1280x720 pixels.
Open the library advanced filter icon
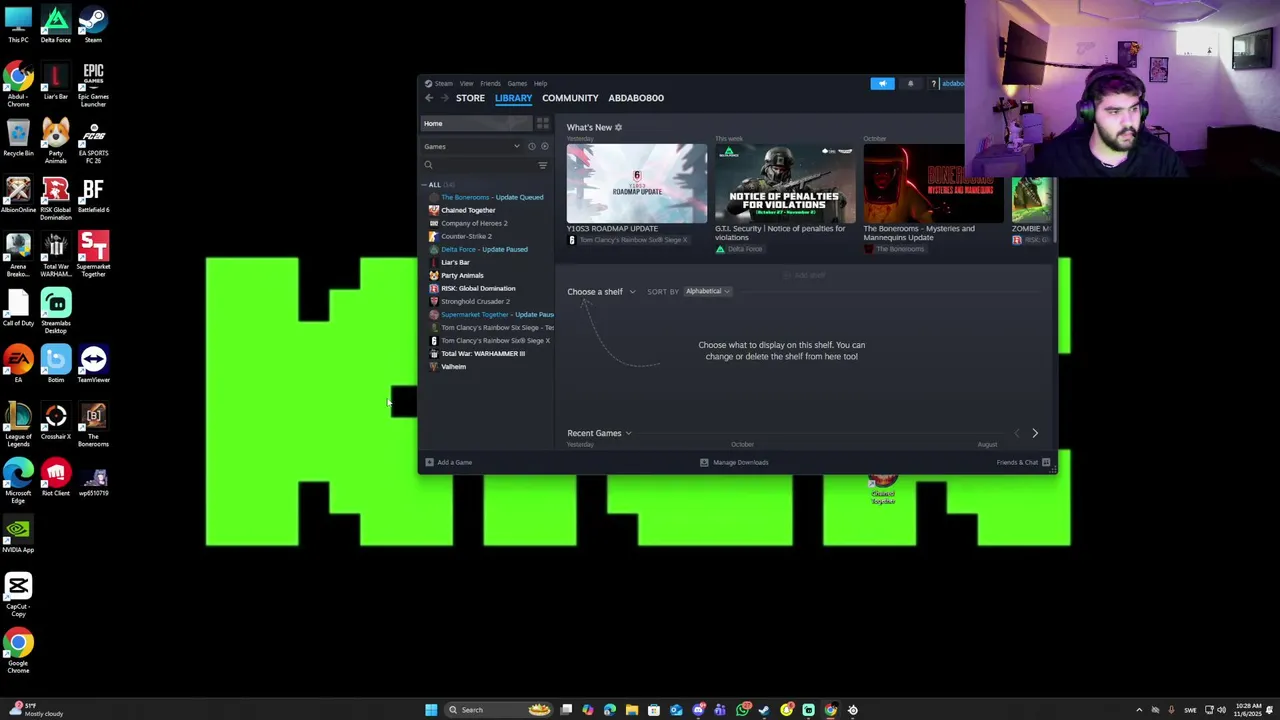[x=543, y=165]
